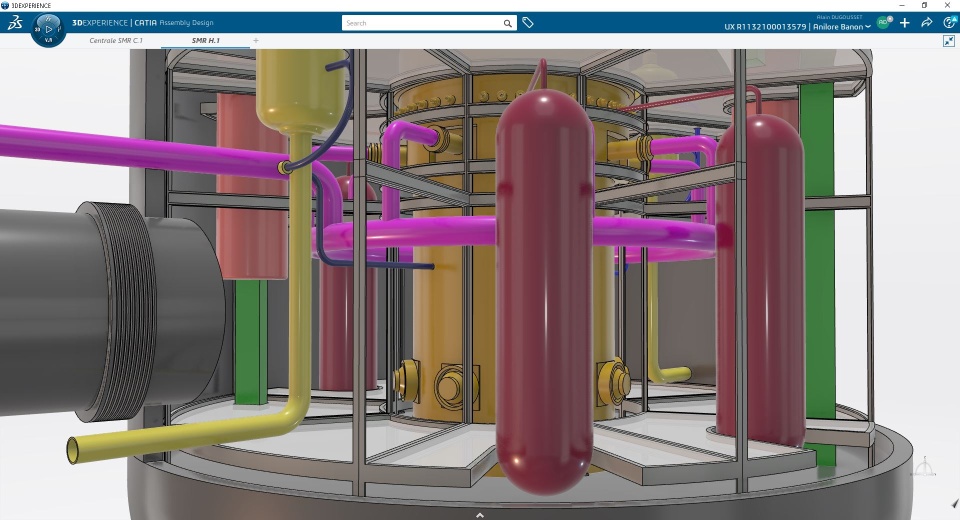Click the plus Add content icon
The height and width of the screenshot is (520, 960).
tap(904, 23)
